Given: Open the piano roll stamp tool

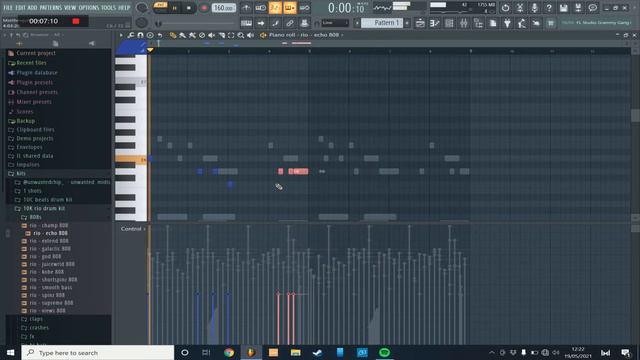Looking at the screenshot, I should [150, 35].
